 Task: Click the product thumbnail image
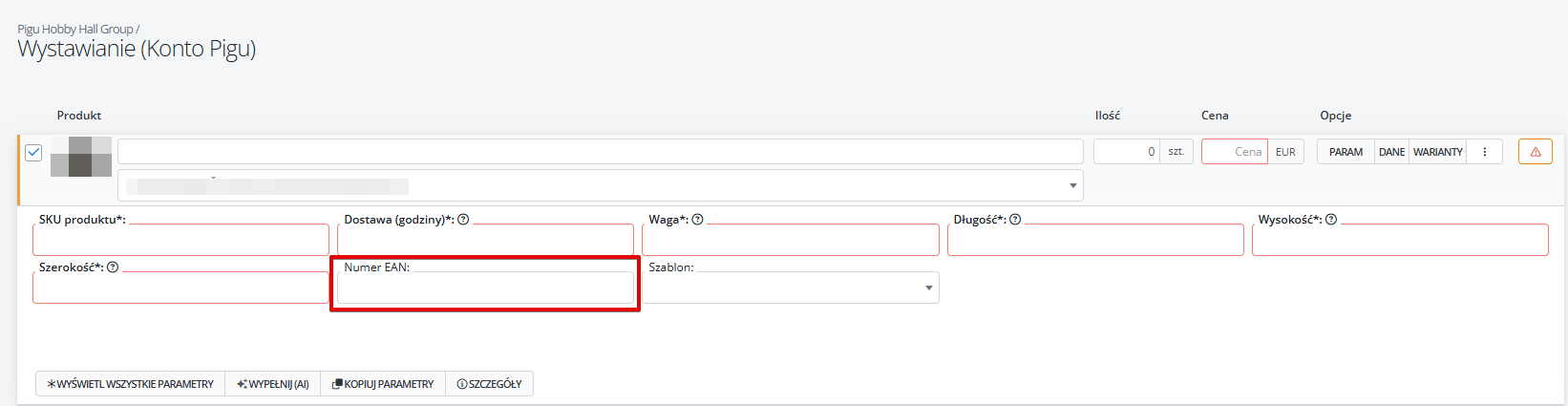tap(81, 157)
